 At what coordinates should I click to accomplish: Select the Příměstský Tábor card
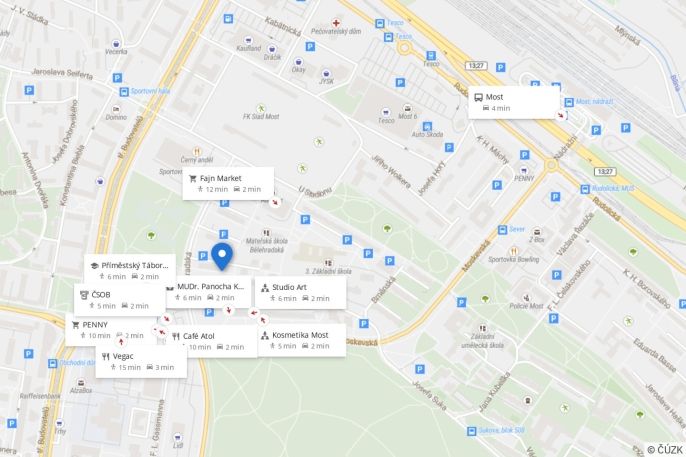click(130, 269)
